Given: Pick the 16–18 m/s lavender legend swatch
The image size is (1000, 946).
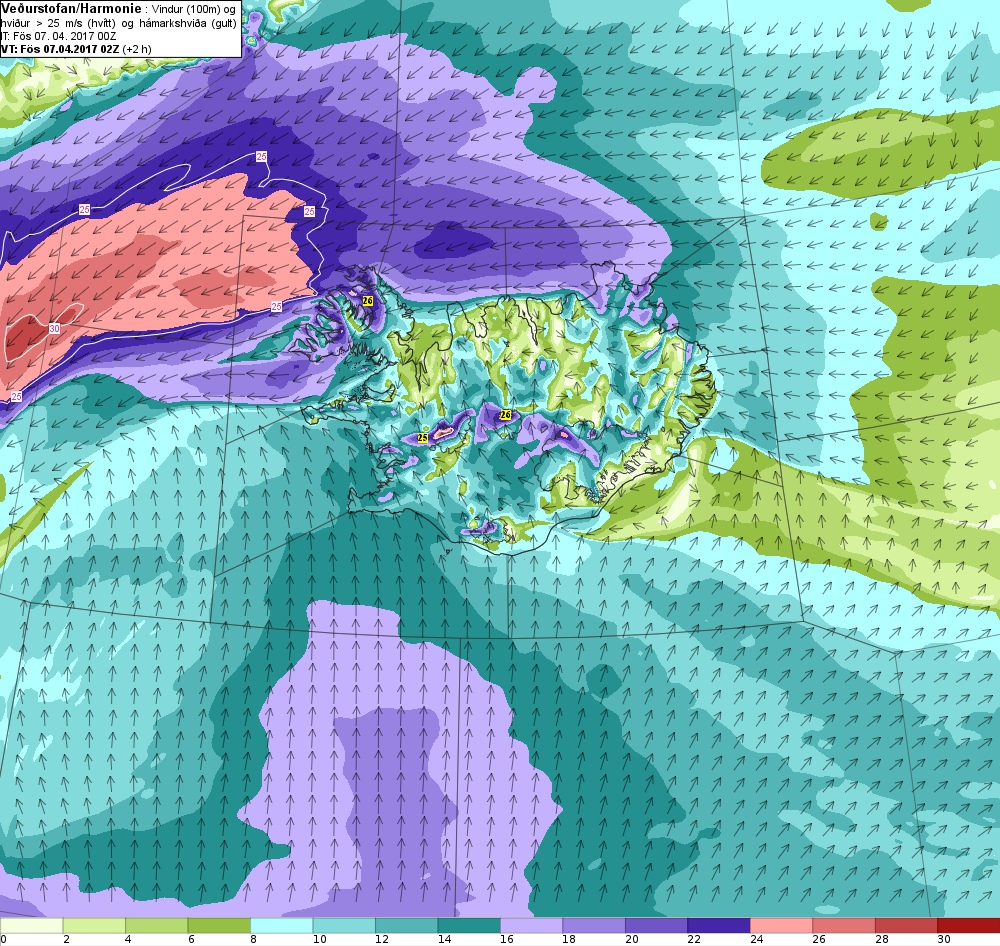Looking at the screenshot, I should click(x=531, y=925).
